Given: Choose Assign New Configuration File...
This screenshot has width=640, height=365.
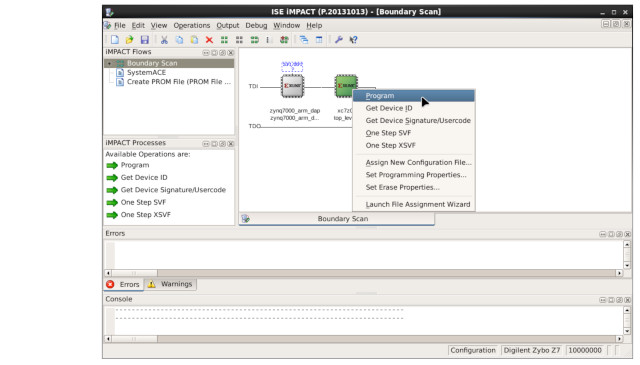Looking at the screenshot, I should 413,162.
